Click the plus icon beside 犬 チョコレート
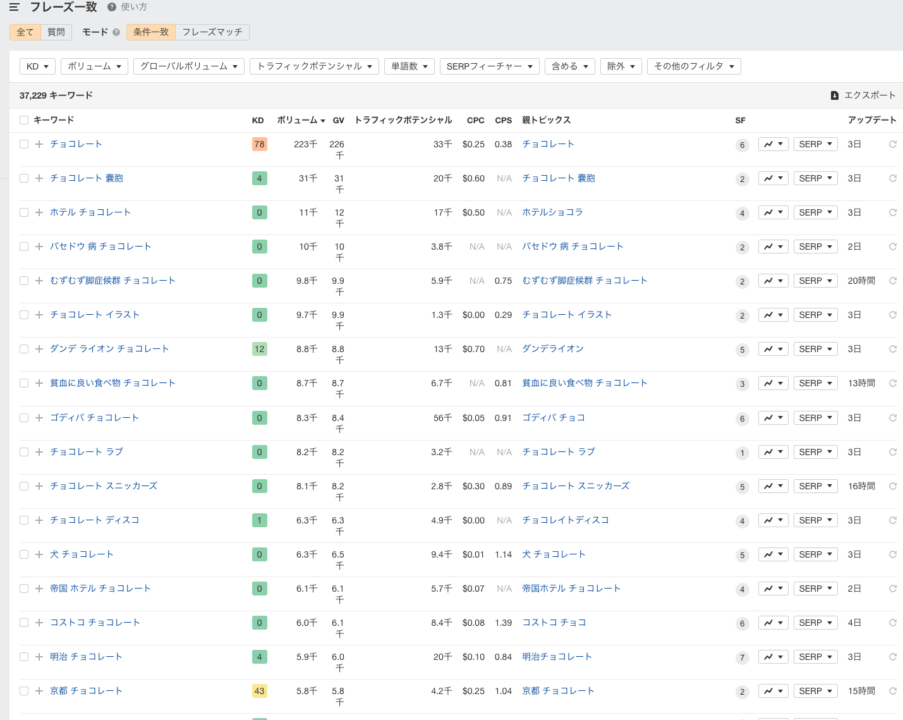 pyautogui.click(x=39, y=555)
